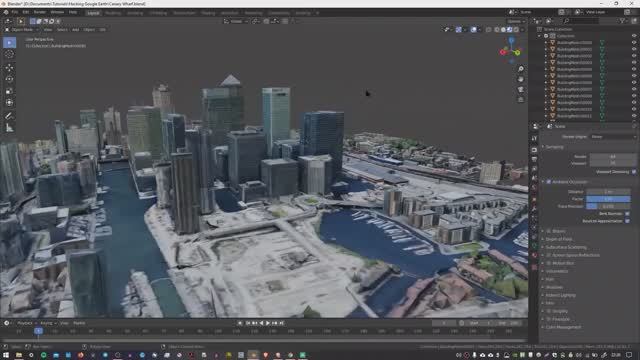
Task: Select the Move tool
Action: tap(9, 67)
